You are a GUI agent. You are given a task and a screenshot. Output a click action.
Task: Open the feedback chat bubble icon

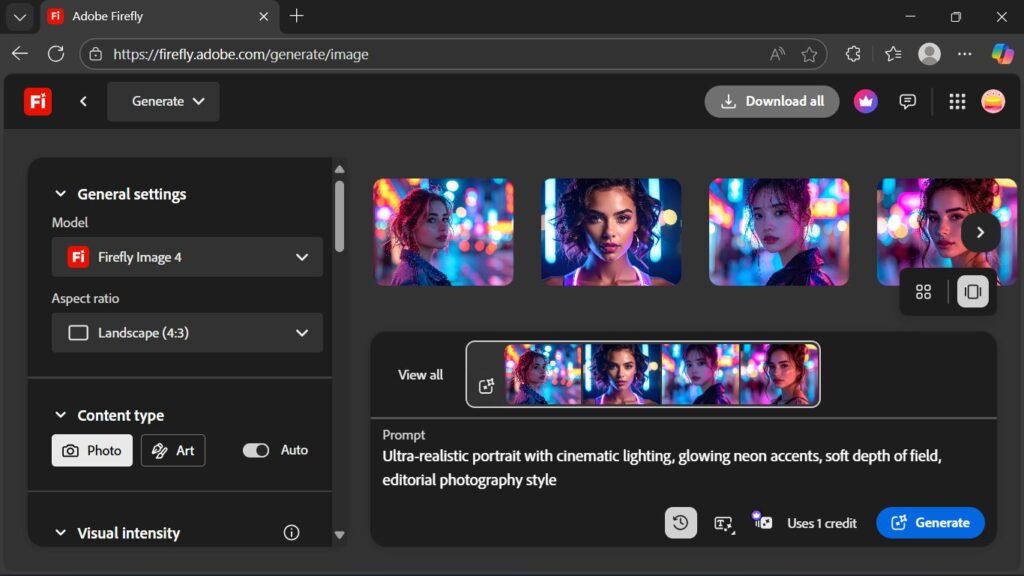[x=907, y=101]
